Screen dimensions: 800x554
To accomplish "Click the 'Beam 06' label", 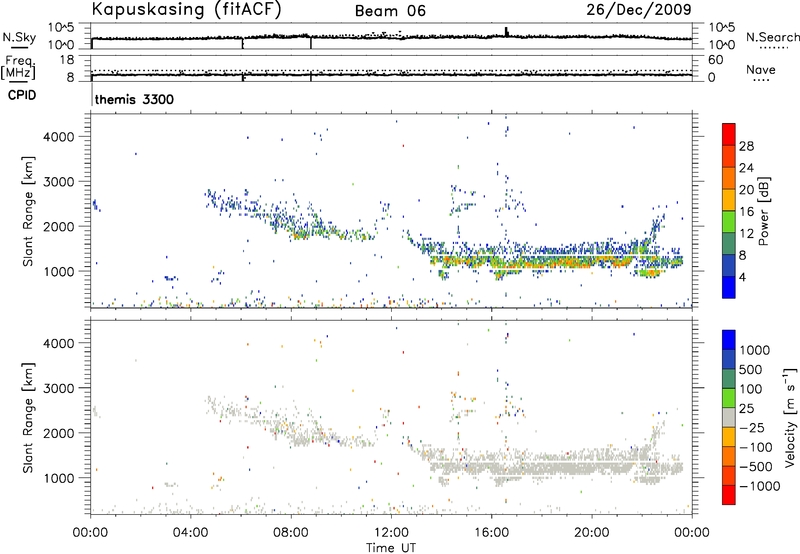I will 390,11.
